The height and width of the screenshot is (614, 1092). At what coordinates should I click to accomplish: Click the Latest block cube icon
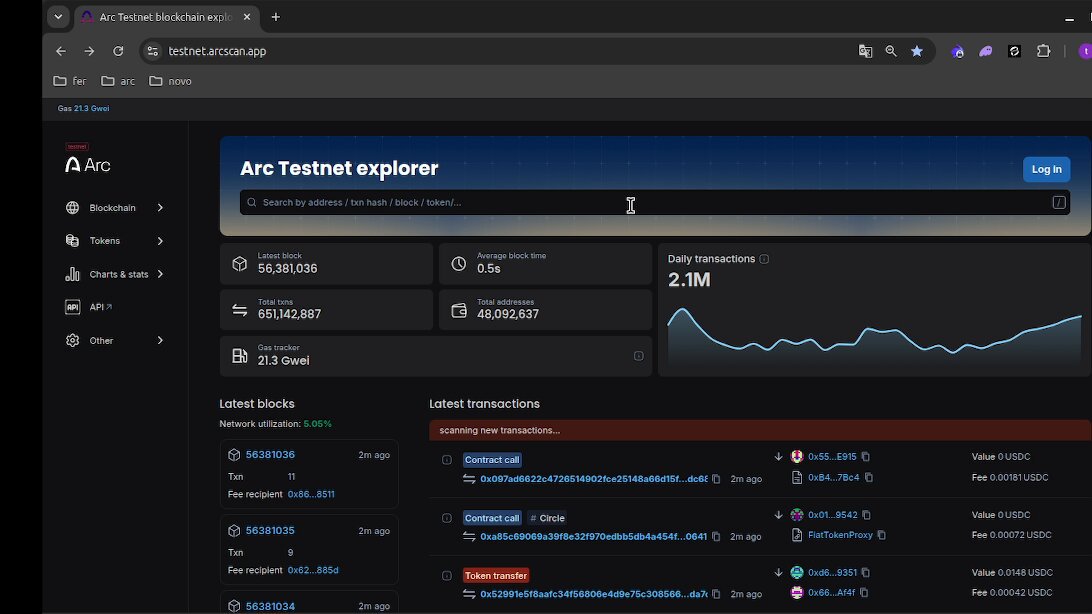click(240, 264)
